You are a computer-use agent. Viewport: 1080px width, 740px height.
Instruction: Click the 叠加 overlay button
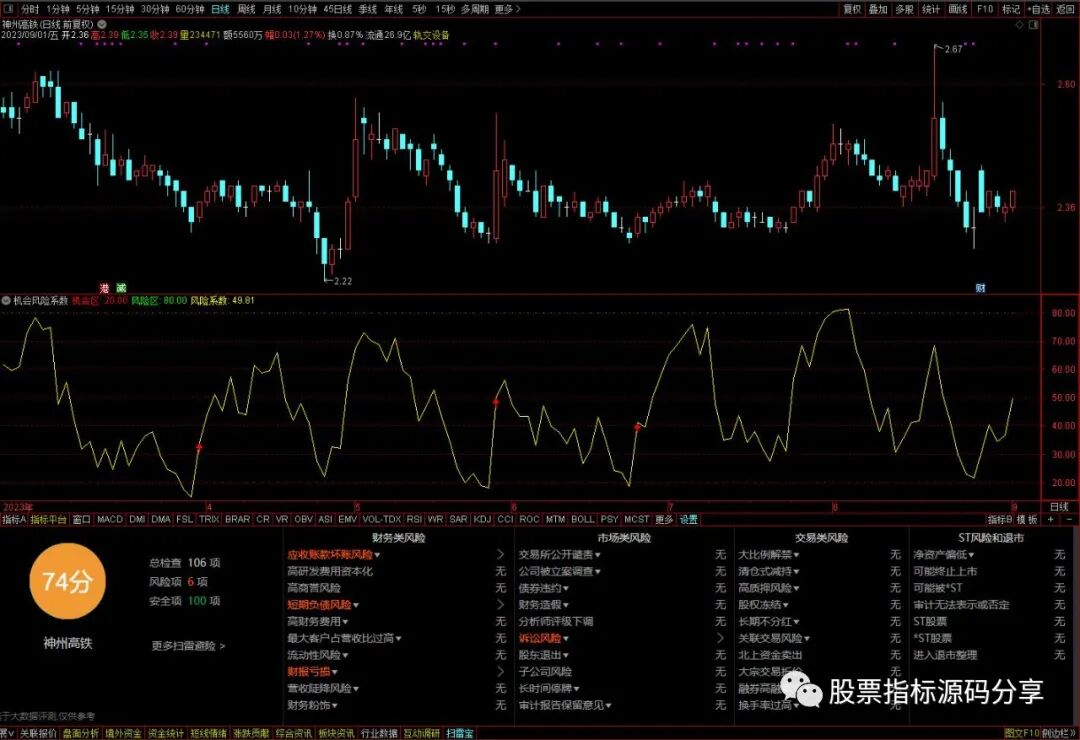878,9
